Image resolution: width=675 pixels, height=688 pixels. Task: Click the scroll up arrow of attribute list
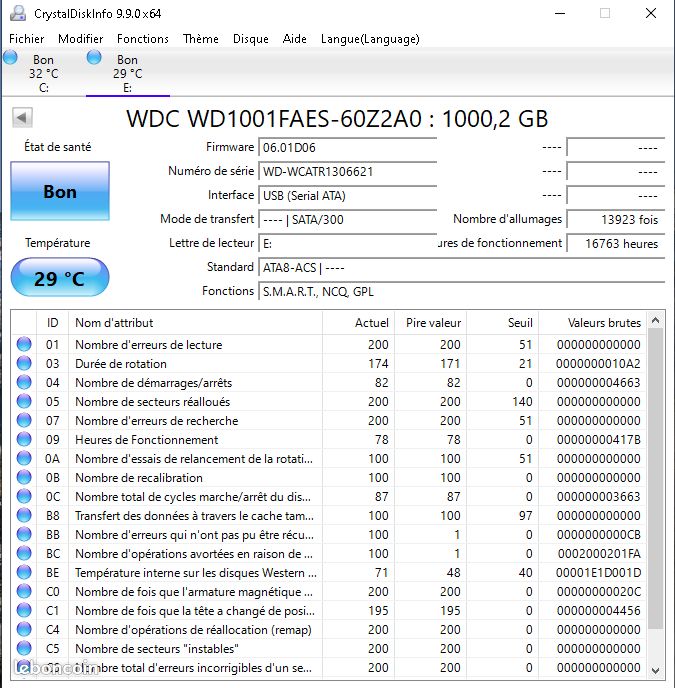(x=656, y=321)
